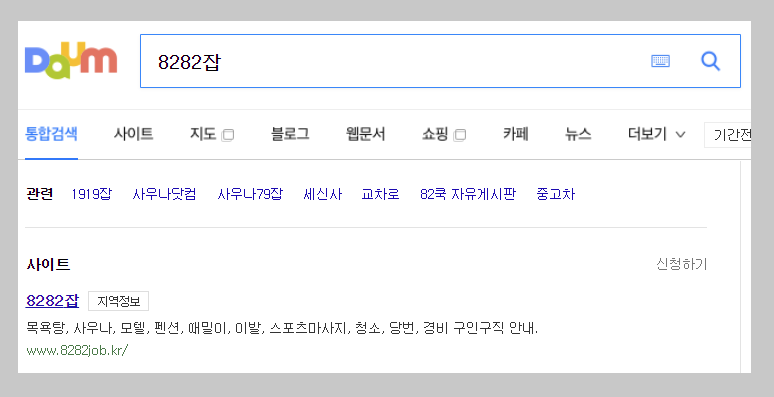Click the new-window icon next to 지도
Screen dimensions: 774x397
228,135
